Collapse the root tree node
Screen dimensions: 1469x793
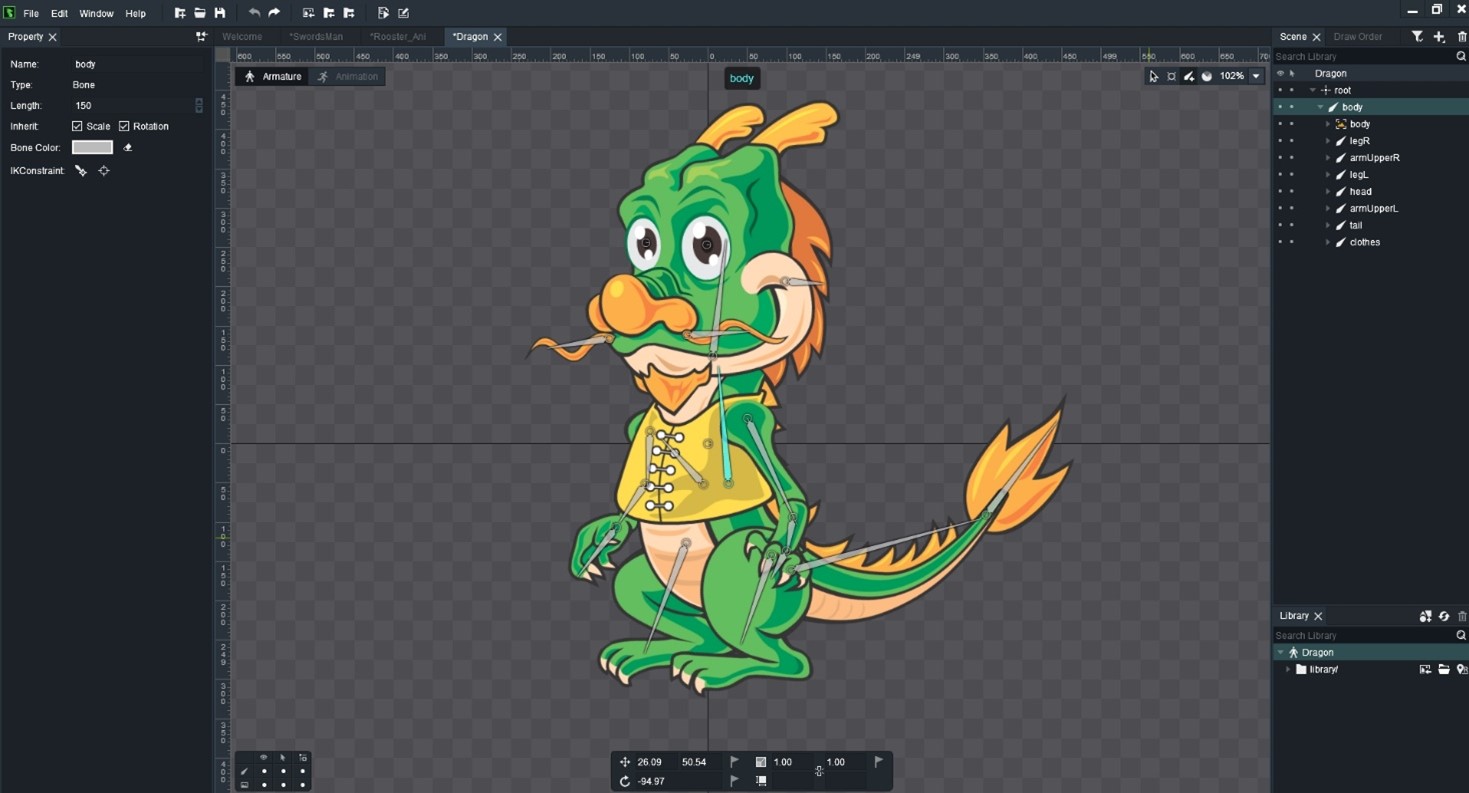1312,90
